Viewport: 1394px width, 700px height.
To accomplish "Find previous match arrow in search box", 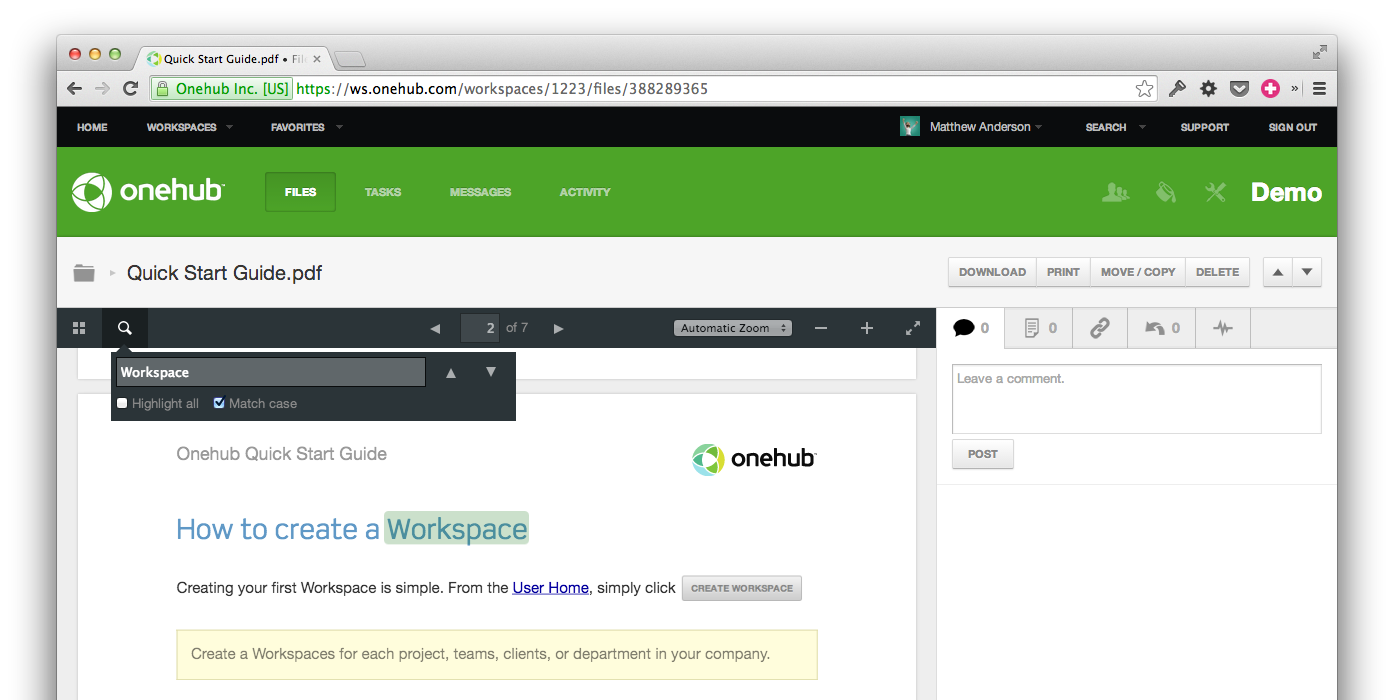I will tap(451, 372).
